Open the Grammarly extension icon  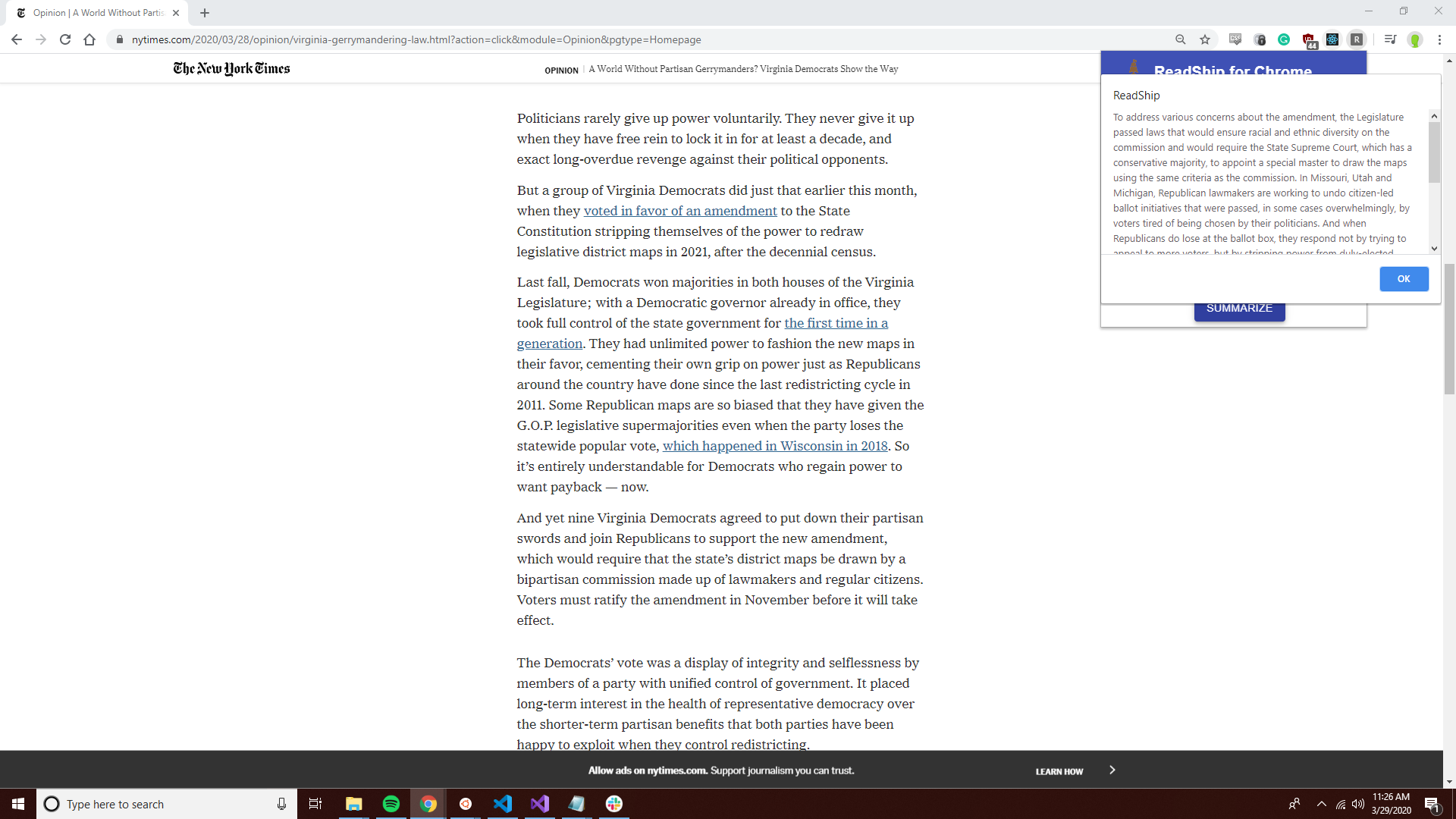(x=1284, y=39)
